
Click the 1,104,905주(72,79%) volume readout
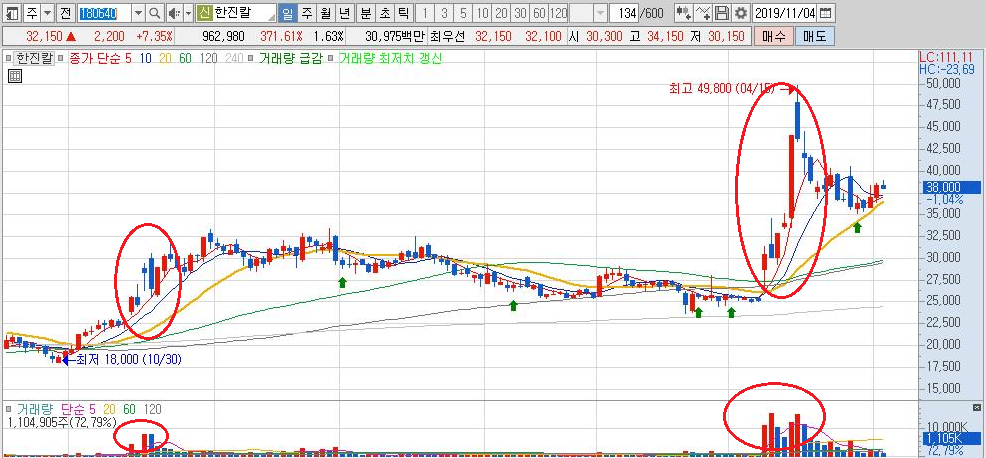pyautogui.click(x=61, y=421)
